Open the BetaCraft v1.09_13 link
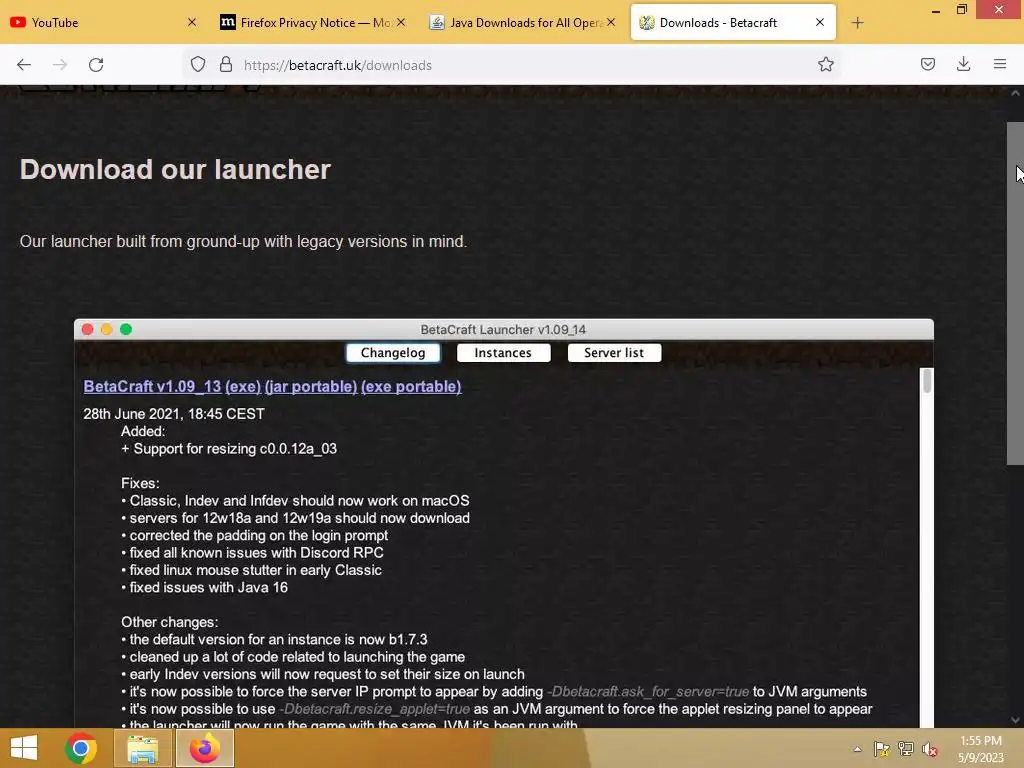This screenshot has width=1024, height=768. (152, 387)
